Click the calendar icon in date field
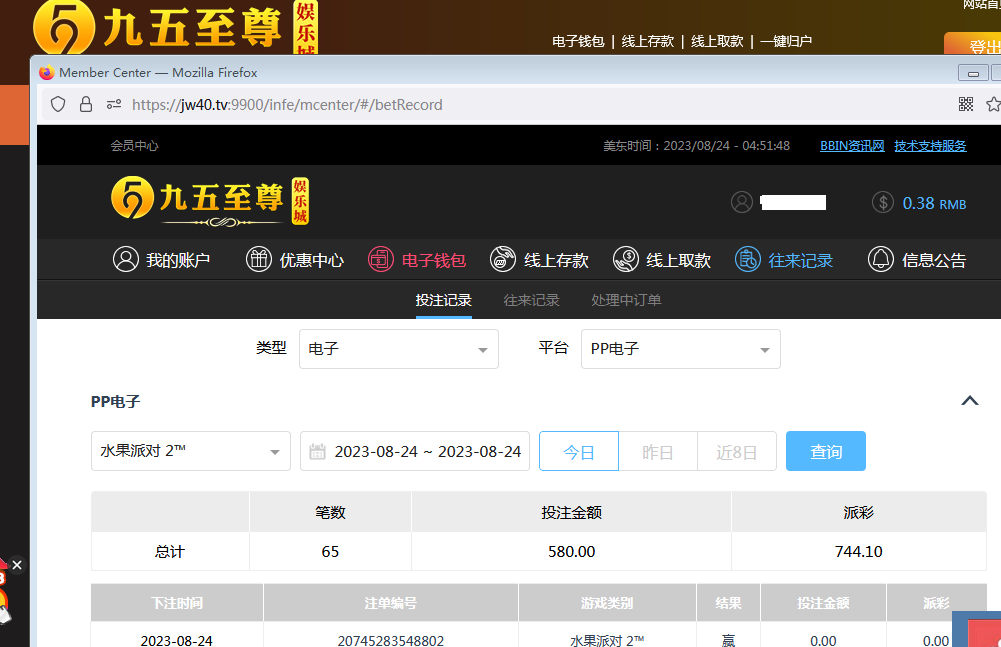The width and height of the screenshot is (1001, 647). click(x=317, y=452)
